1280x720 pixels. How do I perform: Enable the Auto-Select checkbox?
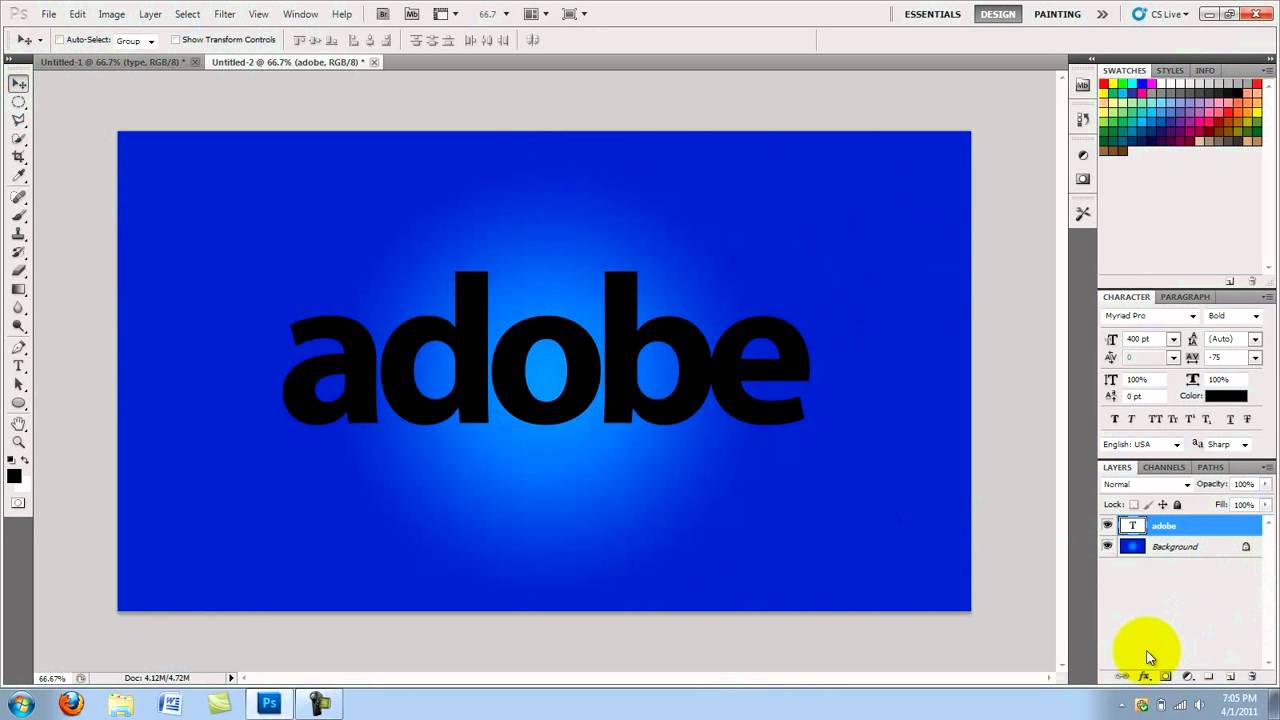click(x=59, y=40)
